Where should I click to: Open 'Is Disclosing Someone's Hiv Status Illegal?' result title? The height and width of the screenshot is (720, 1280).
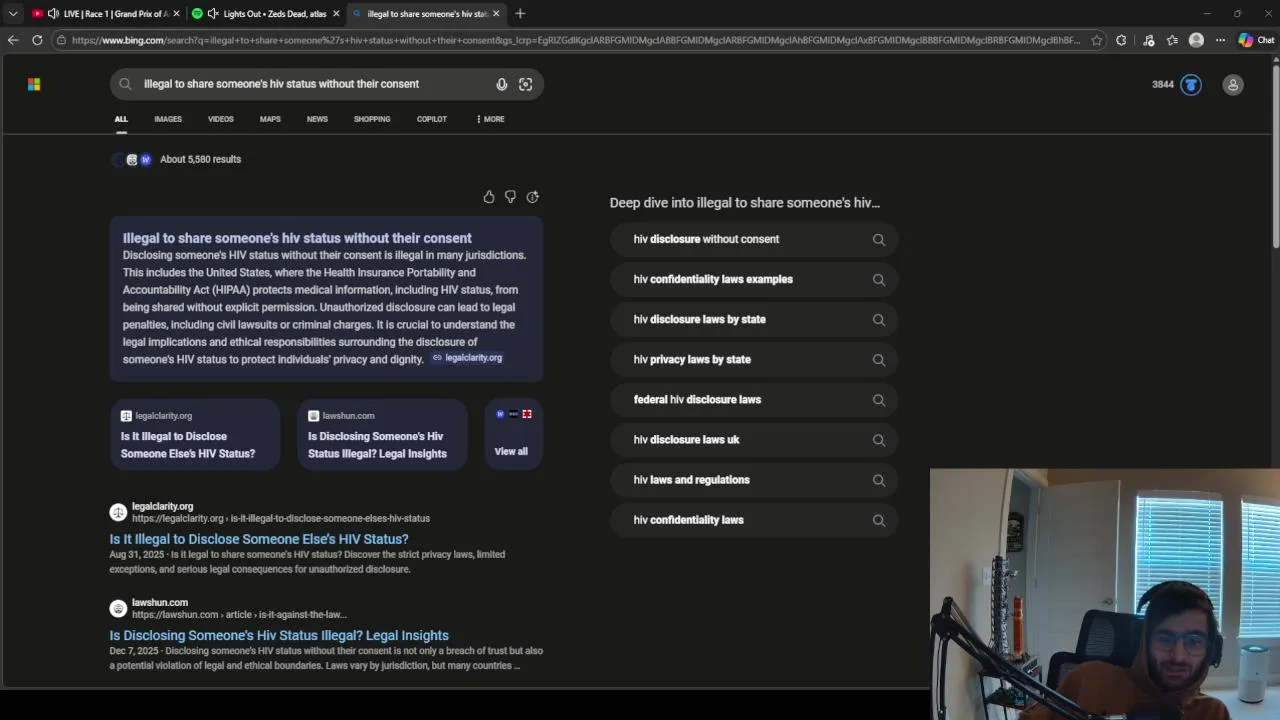pyautogui.click(x=279, y=635)
